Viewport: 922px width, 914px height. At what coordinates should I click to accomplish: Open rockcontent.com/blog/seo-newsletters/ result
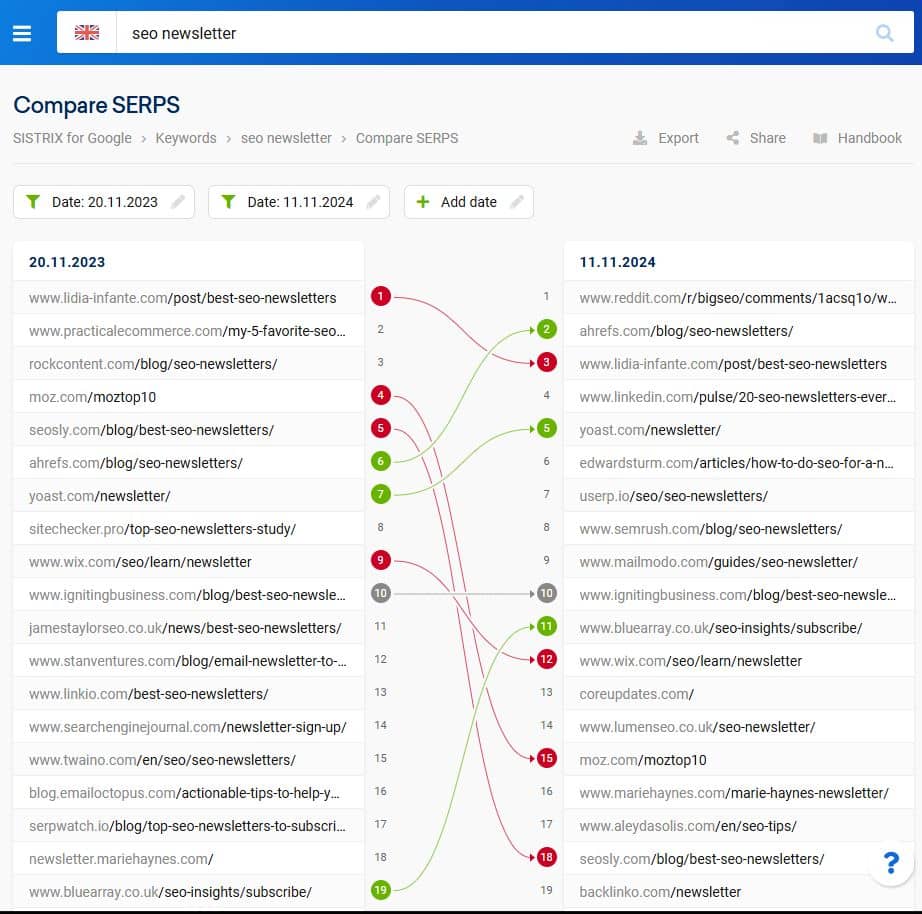[x=153, y=364]
